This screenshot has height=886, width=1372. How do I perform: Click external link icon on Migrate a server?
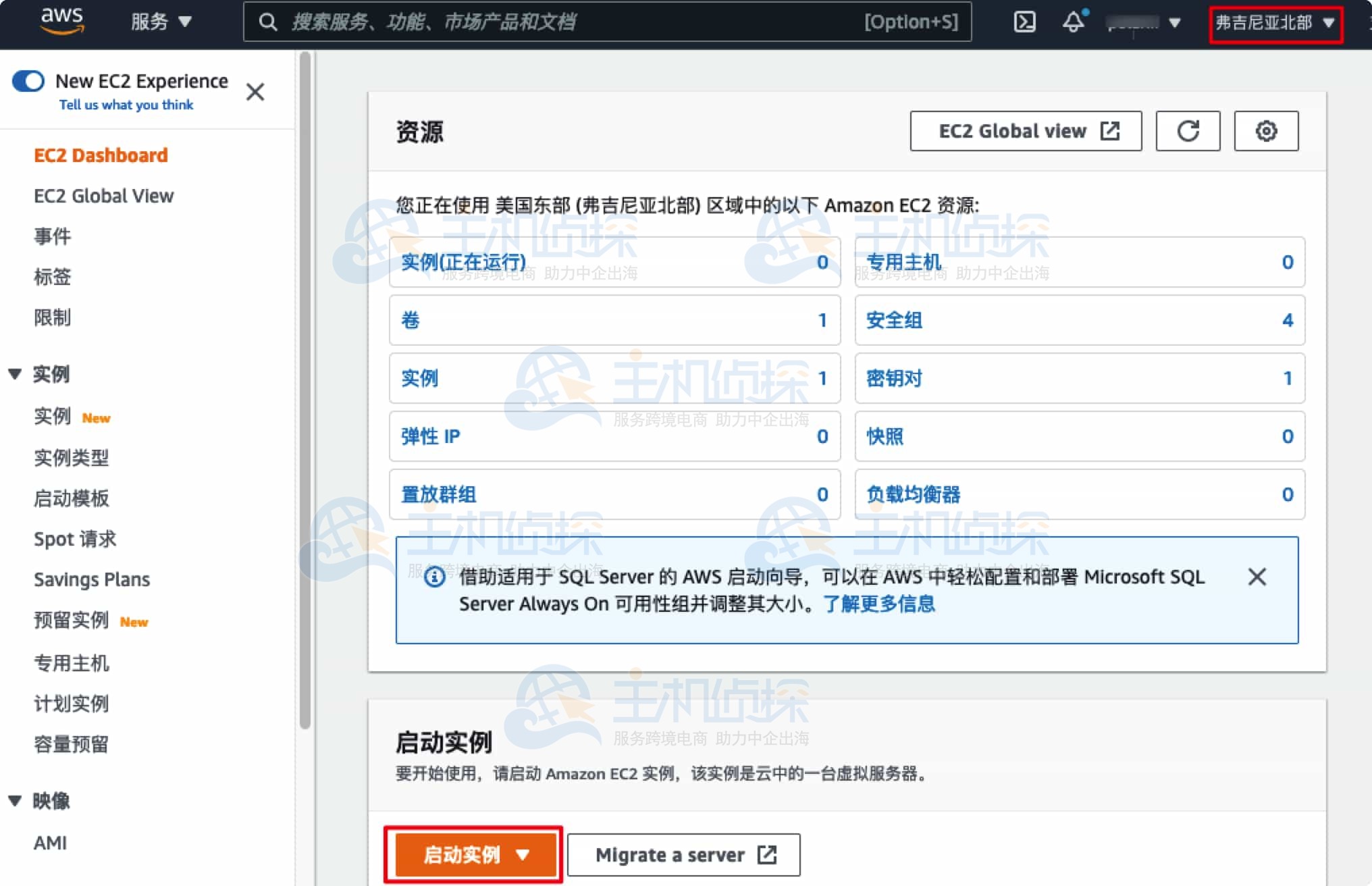(768, 854)
